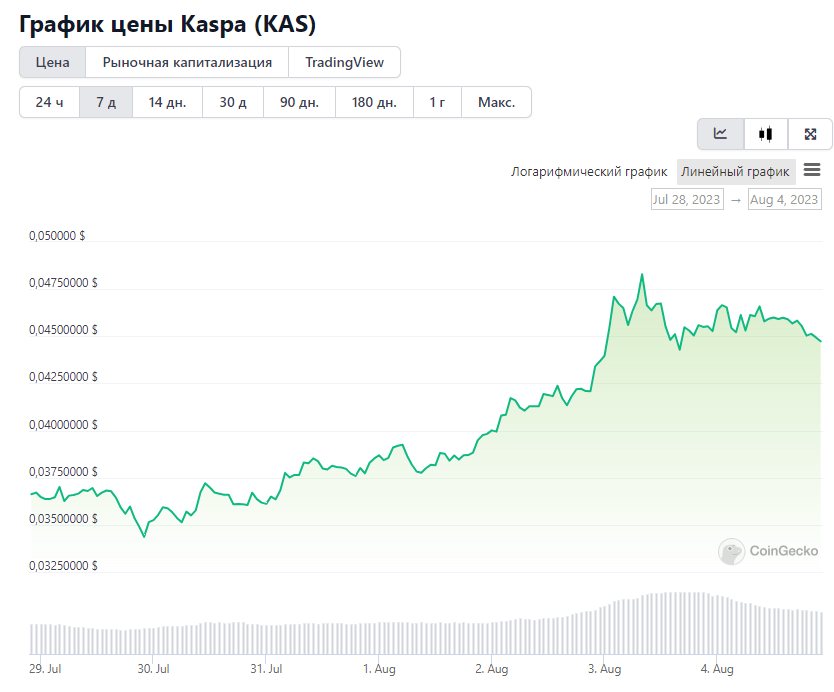The image size is (834, 692).
Task: Click the 29. Jul date label
Action: pyautogui.click(x=45, y=669)
